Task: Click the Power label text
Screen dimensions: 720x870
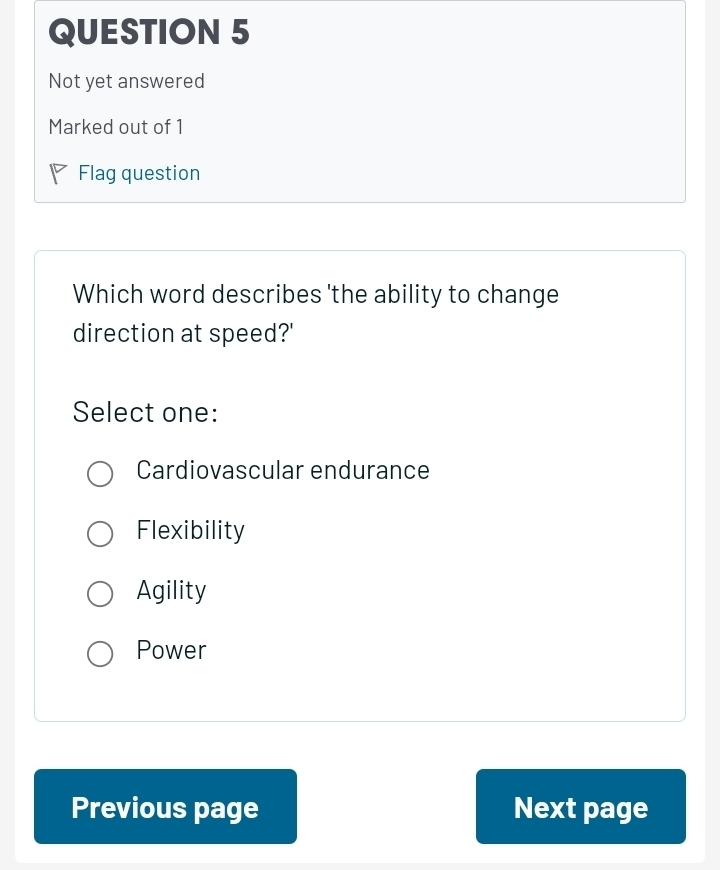Action: 171,650
